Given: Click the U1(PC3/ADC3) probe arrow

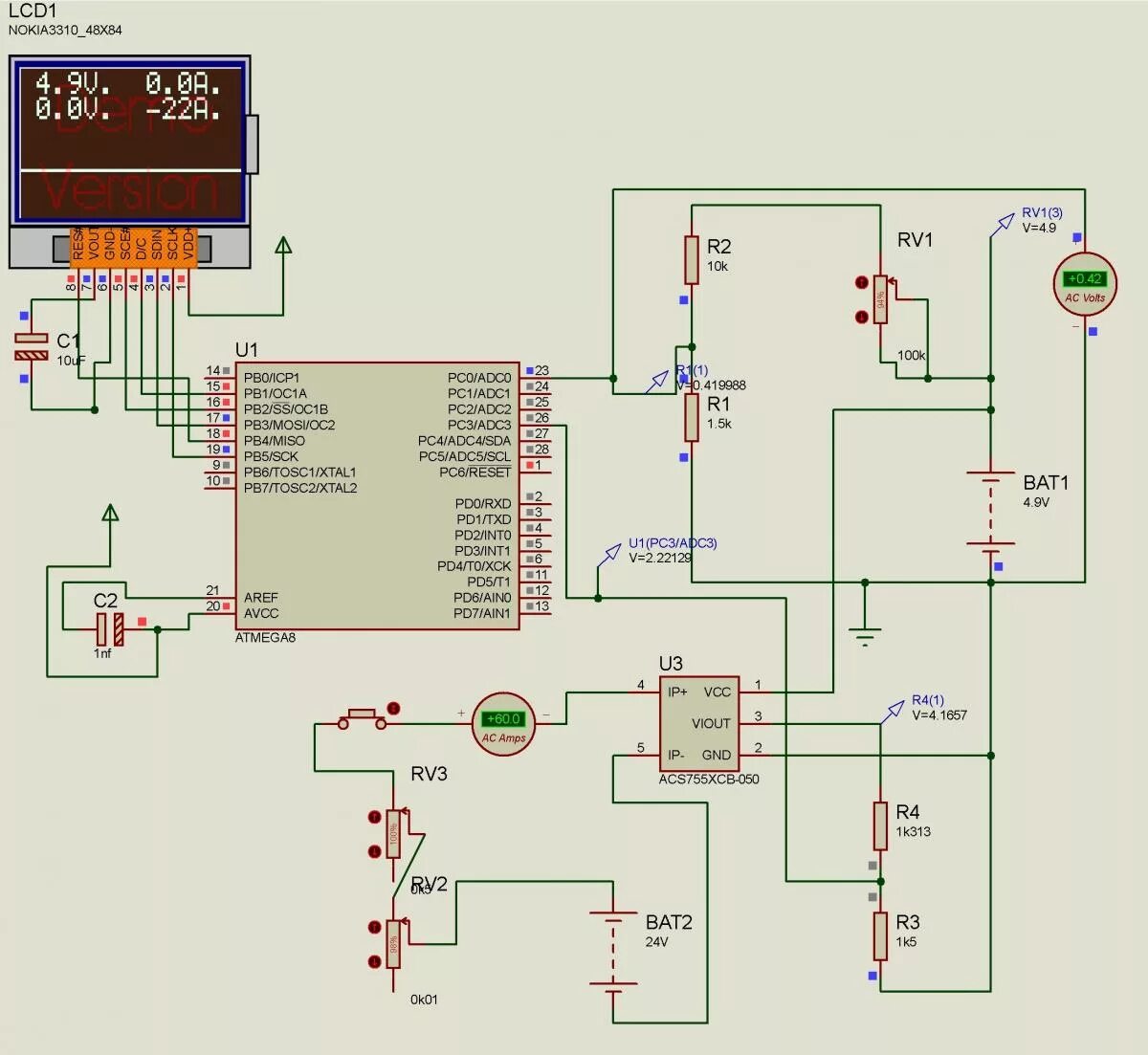Looking at the screenshot, I should click(609, 552).
